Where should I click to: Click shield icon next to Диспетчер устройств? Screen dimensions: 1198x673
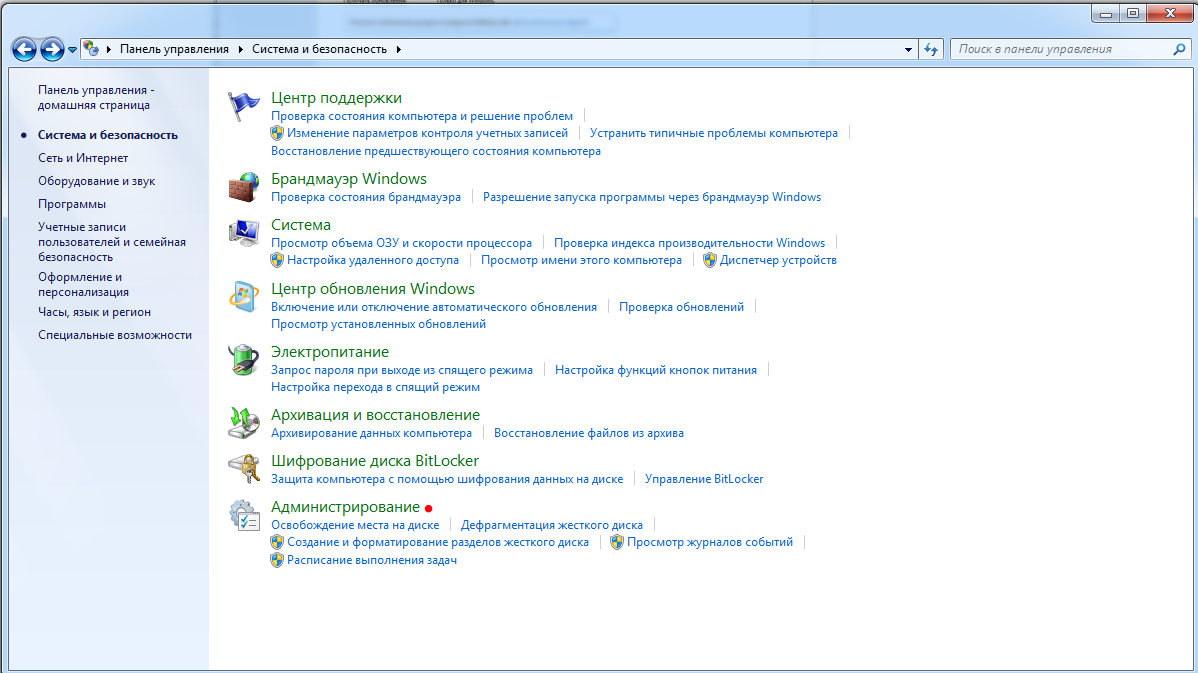[710, 260]
